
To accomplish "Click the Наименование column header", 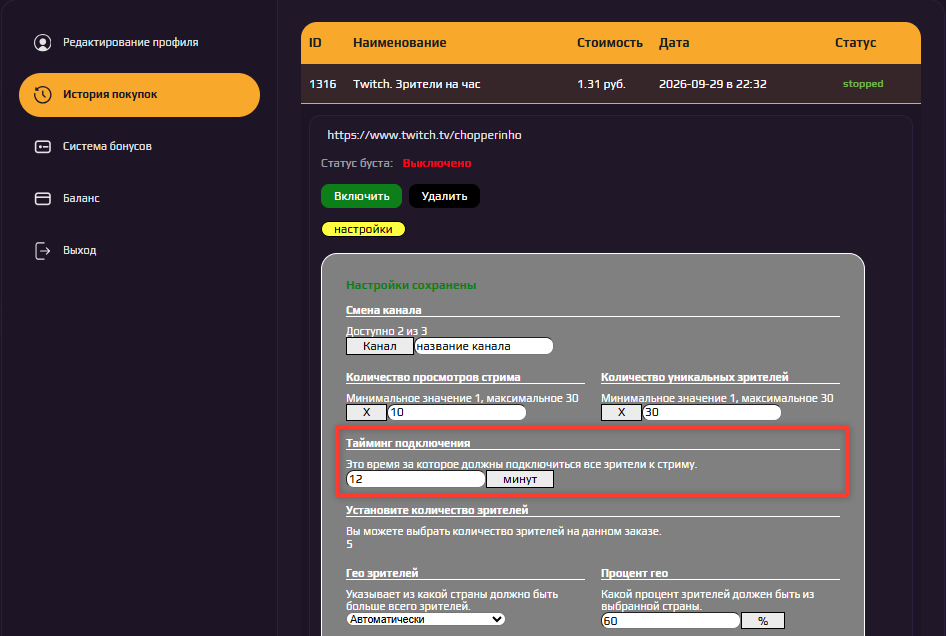I will 399,43.
